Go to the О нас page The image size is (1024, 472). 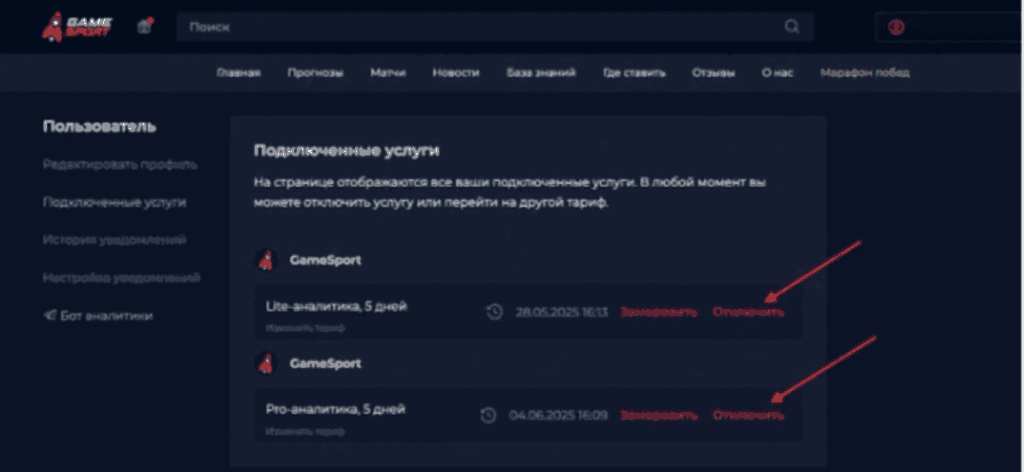coord(777,72)
